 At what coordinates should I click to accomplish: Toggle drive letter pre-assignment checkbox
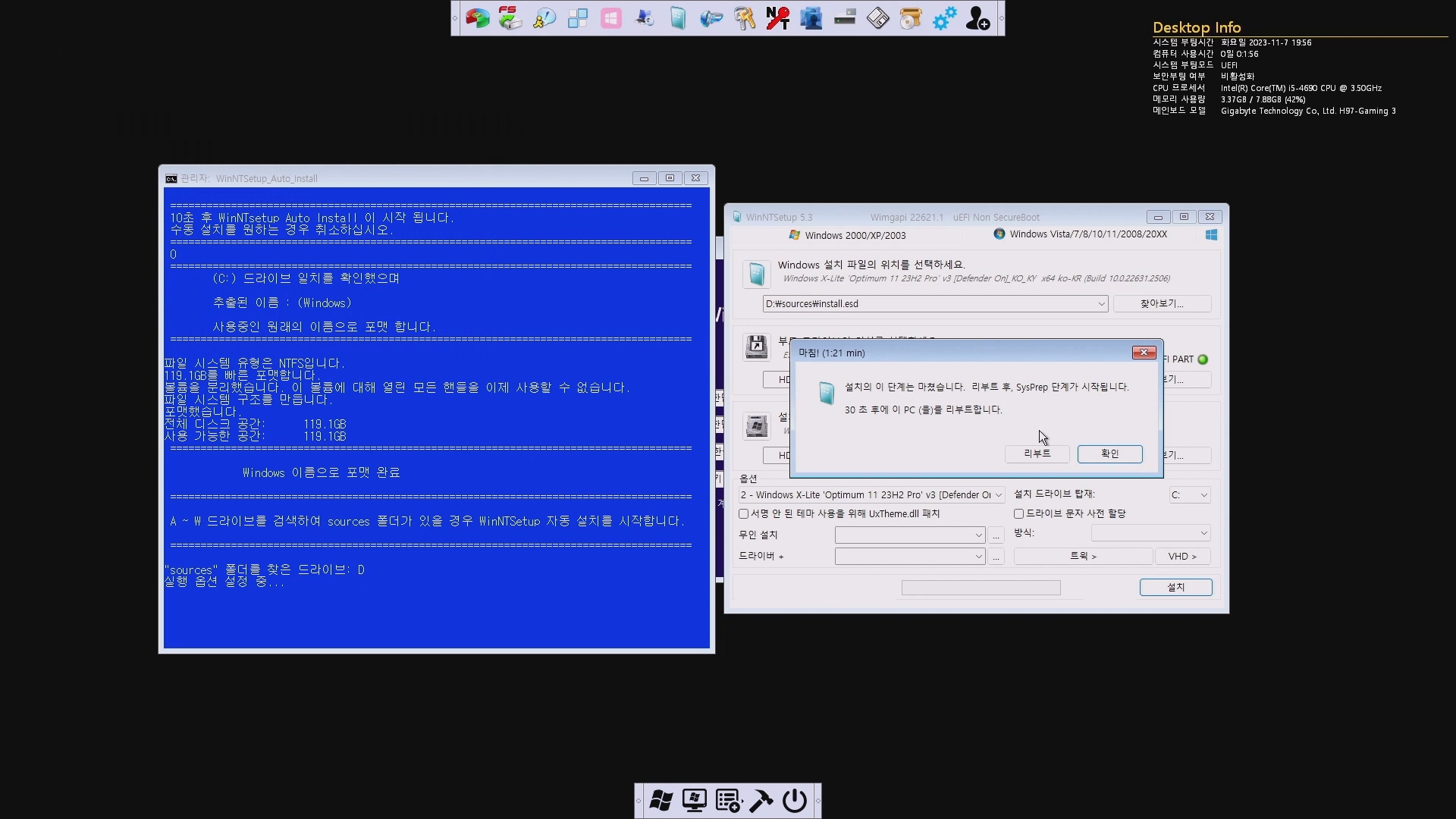pos(1019,514)
